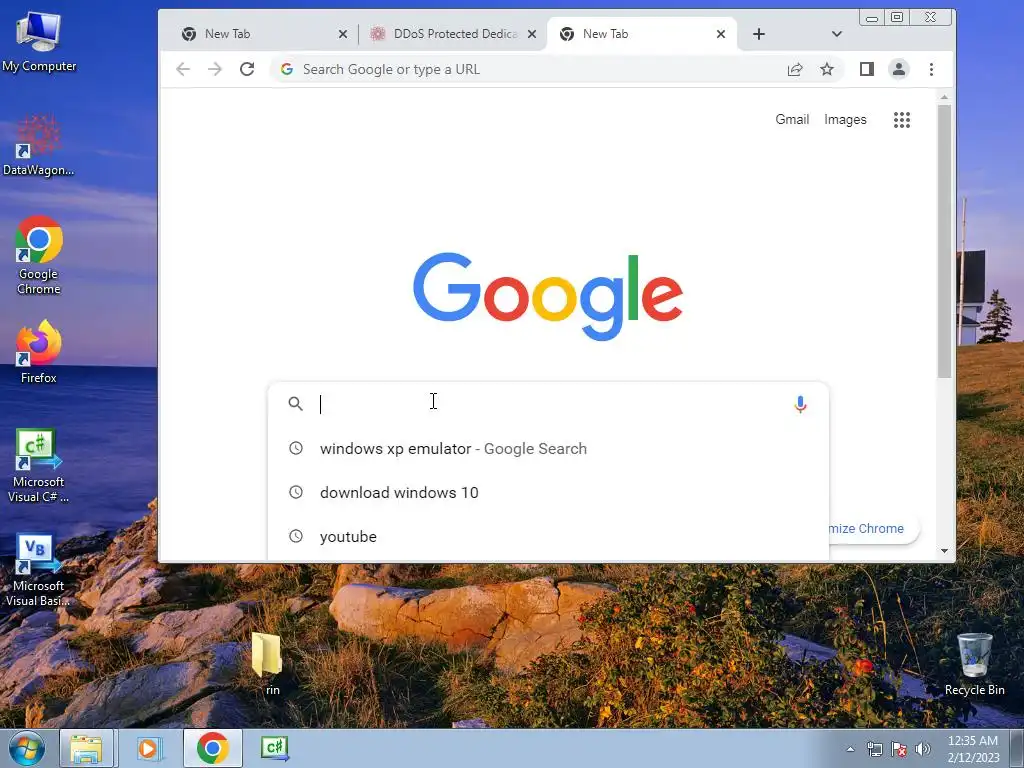The width and height of the screenshot is (1024, 768).
Task: Bookmark this tab with the star icon
Action: pyautogui.click(x=827, y=69)
